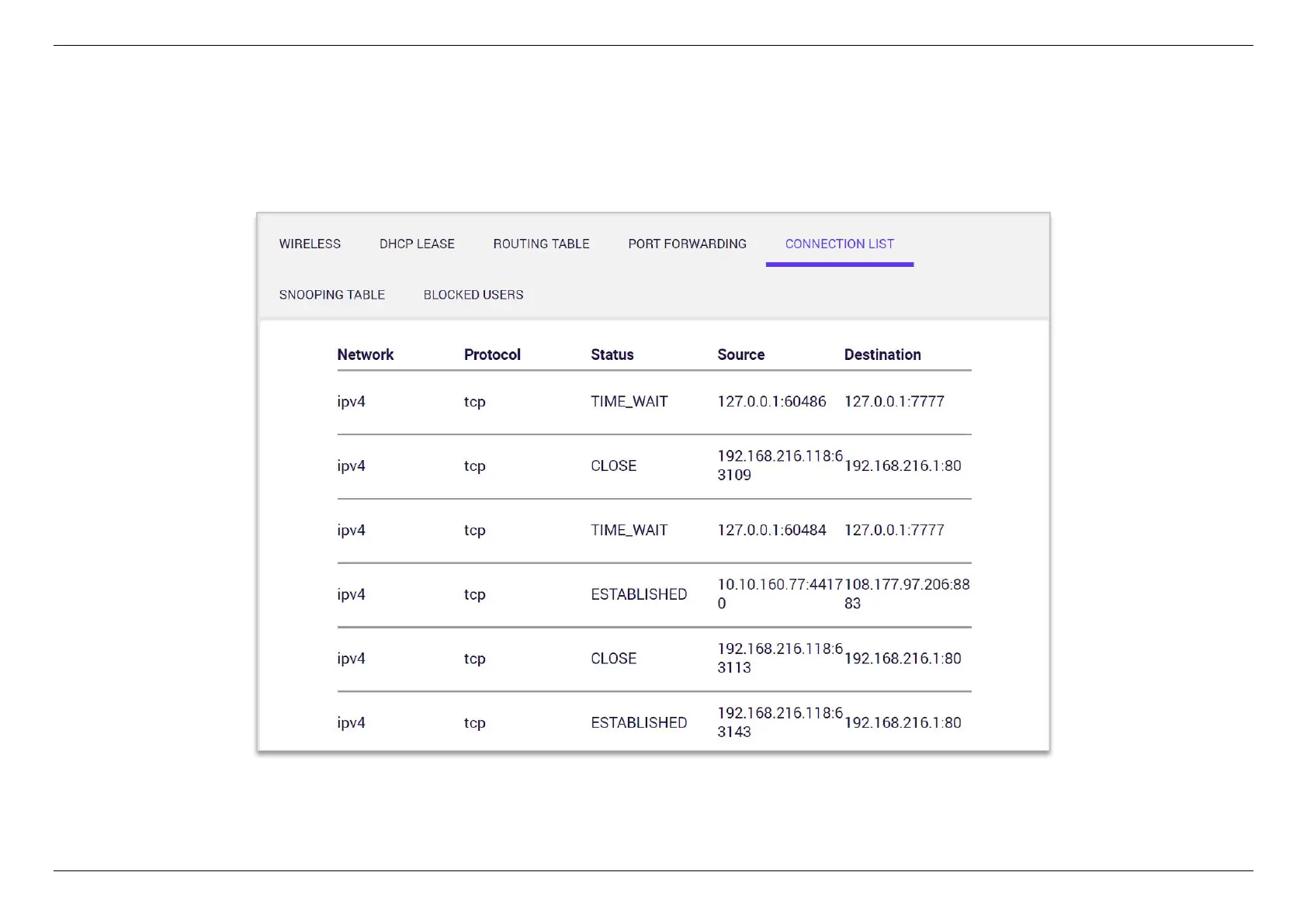Image resolution: width=1307 pixels, height=924 pixels.
Task: Click destination 192.168.216.1:80 in 63143 row
Action: tap(903, 722)
